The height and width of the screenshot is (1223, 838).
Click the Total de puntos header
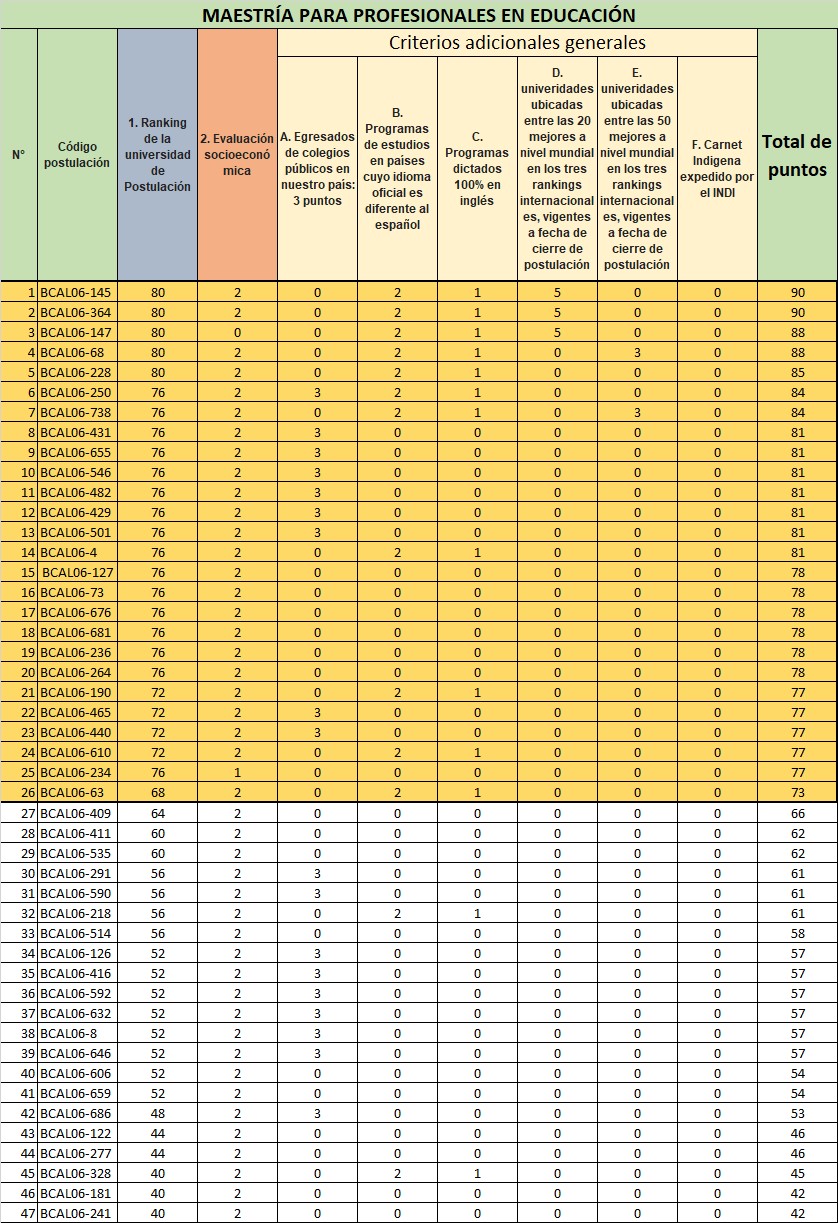click(797, 155)
